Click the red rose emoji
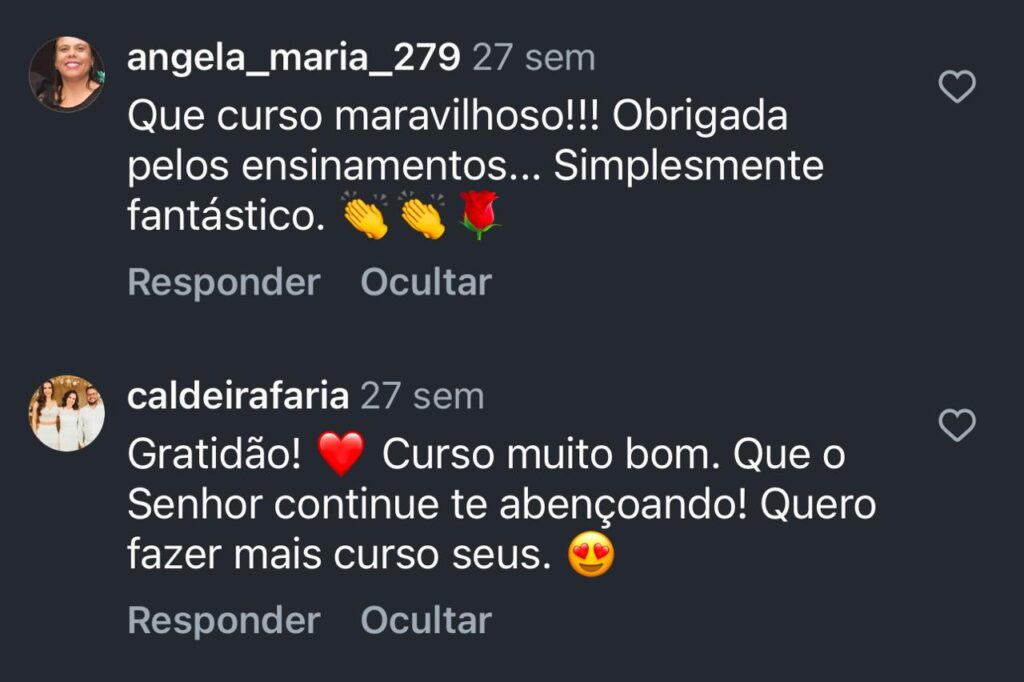The height and width of the screenshot is (682, 1024). click(479, 216)
